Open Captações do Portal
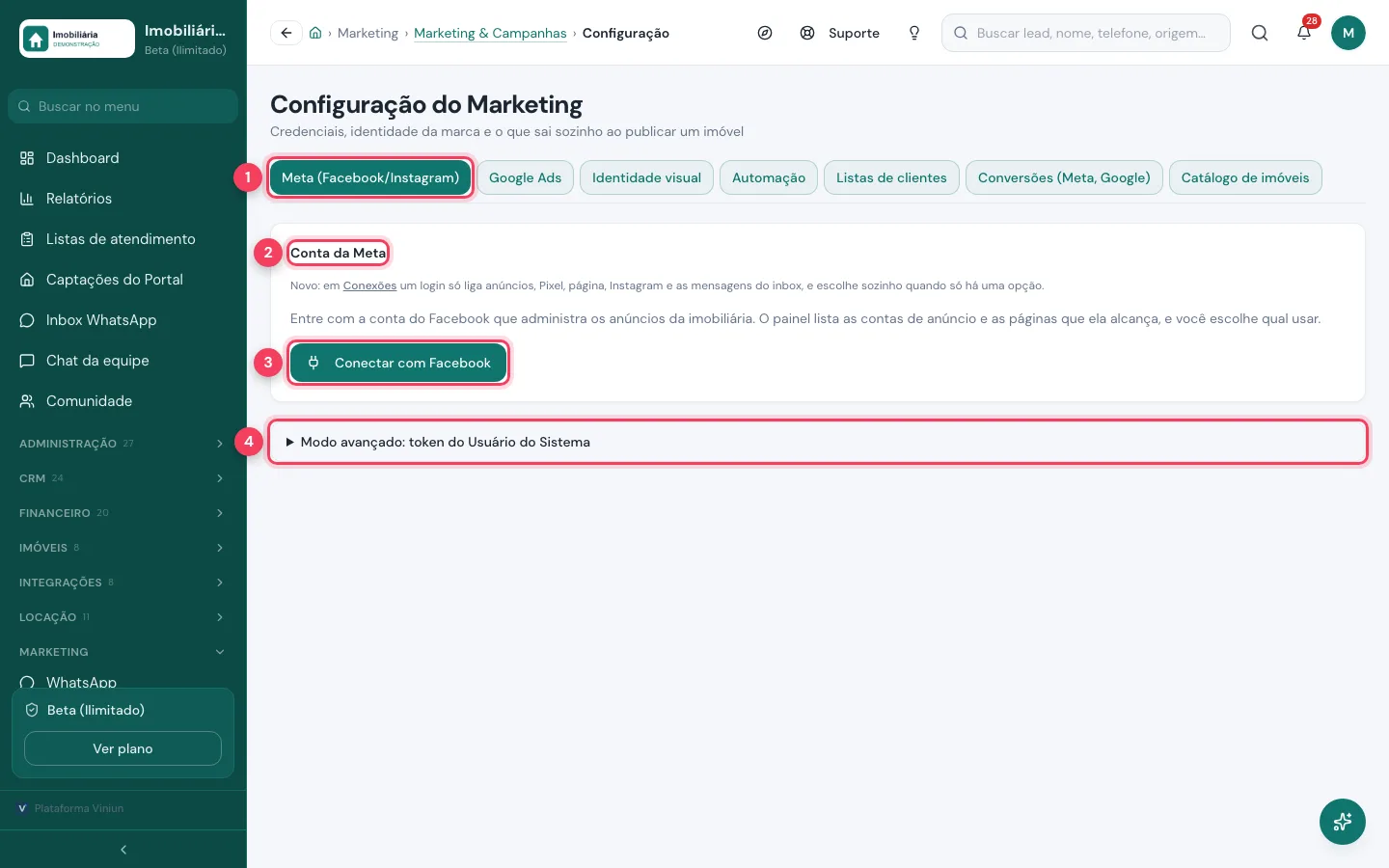Image resolution: width=1389 pixels, height=868 pixels. (x=123, y=280)
